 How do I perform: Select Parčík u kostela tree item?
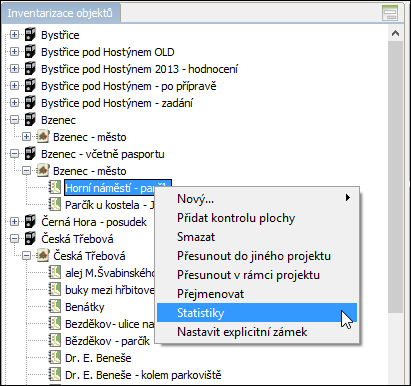(x=110, y=205)
